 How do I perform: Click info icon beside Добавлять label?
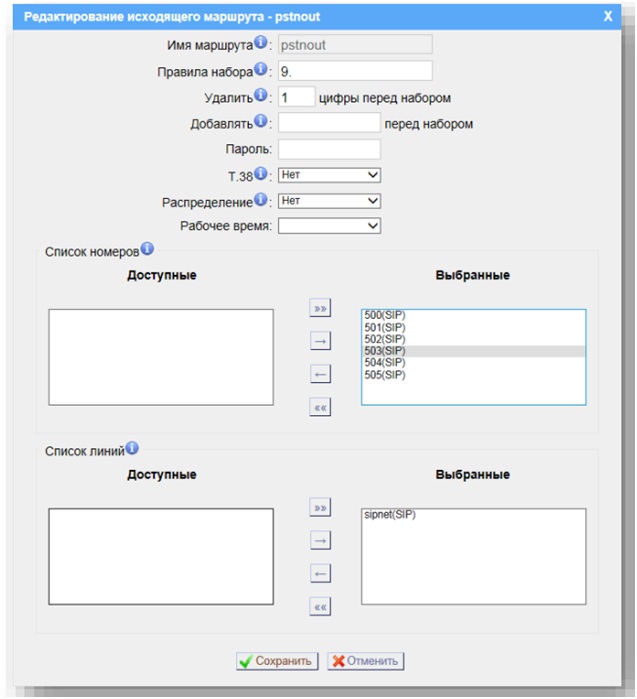coord(260,122)
